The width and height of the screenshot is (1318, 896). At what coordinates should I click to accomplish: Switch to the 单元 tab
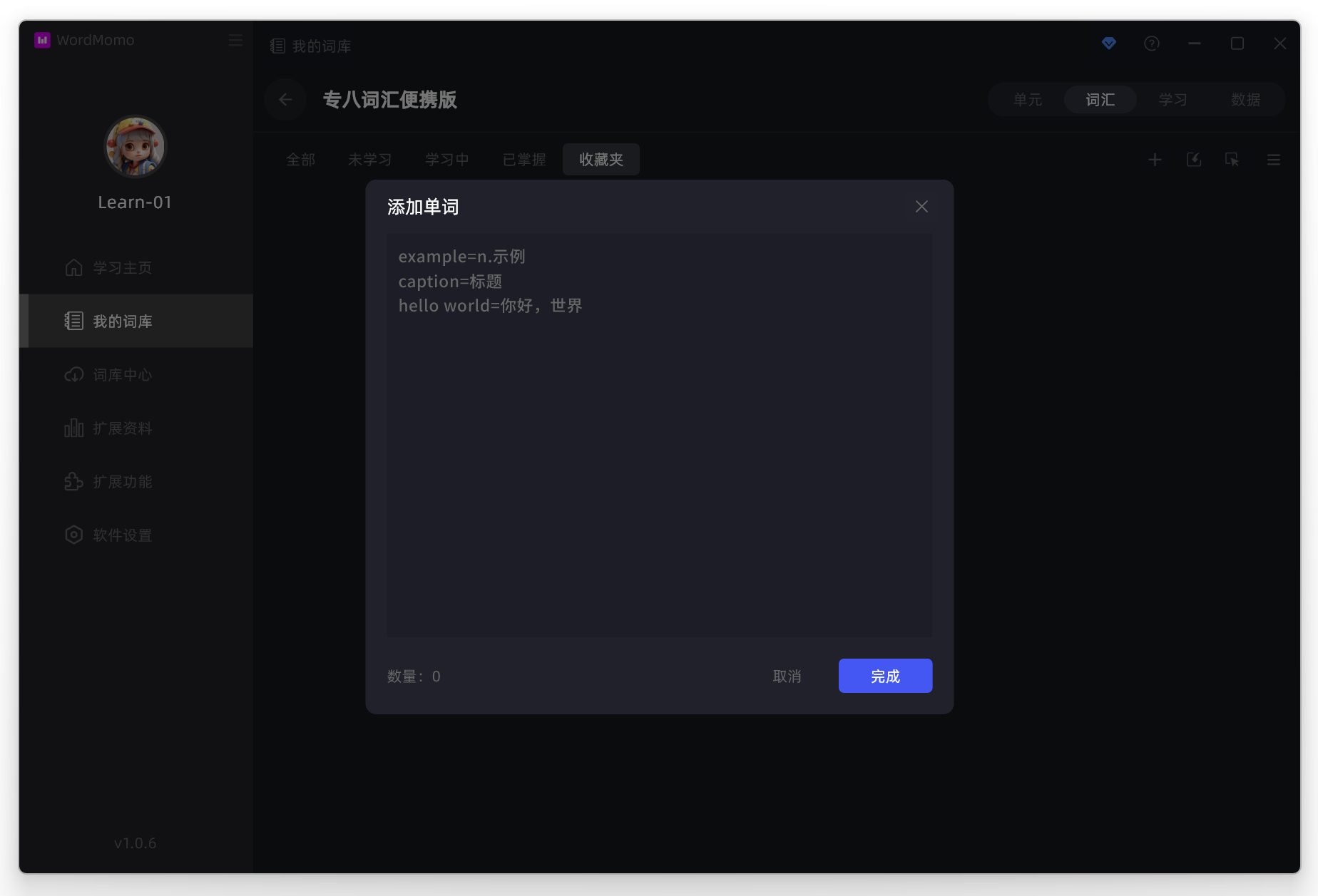coord(1027,100)
